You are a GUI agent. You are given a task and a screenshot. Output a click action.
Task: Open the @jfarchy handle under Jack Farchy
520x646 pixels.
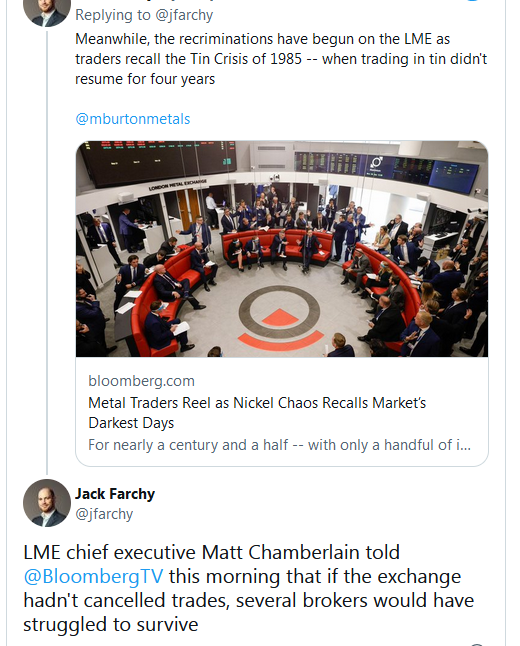coord(104,514)
